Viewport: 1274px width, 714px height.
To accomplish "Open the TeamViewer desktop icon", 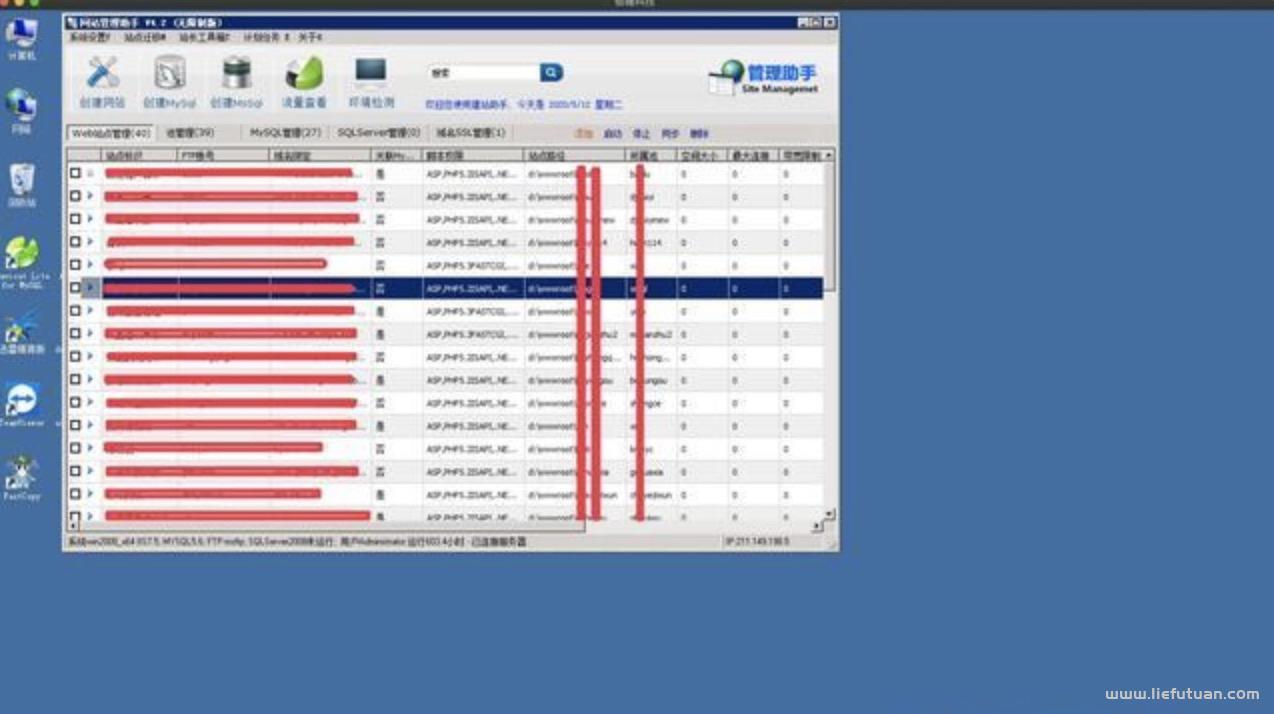I will 21,405.
